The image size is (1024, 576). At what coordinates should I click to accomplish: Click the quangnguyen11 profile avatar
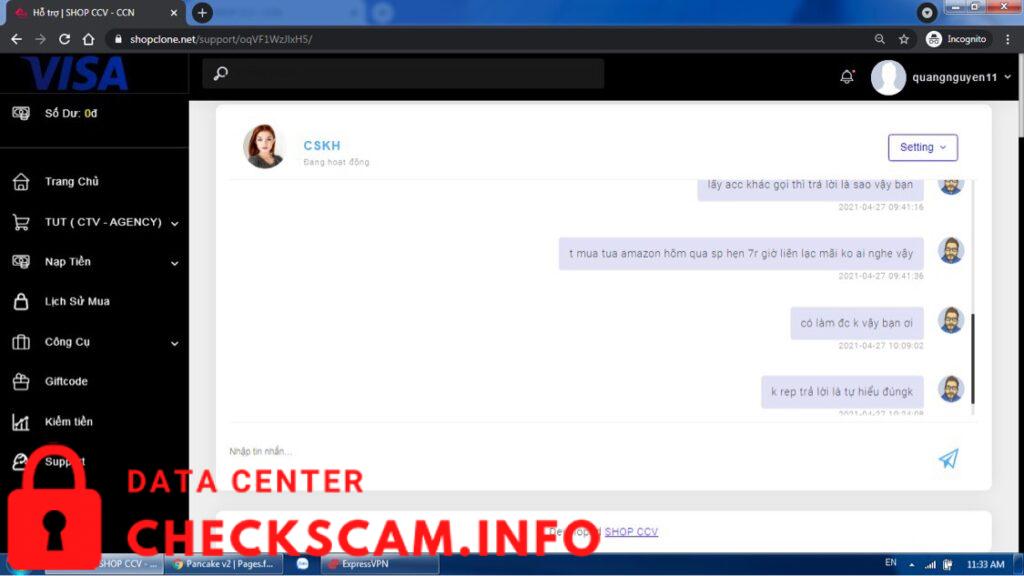pos(888,77)
